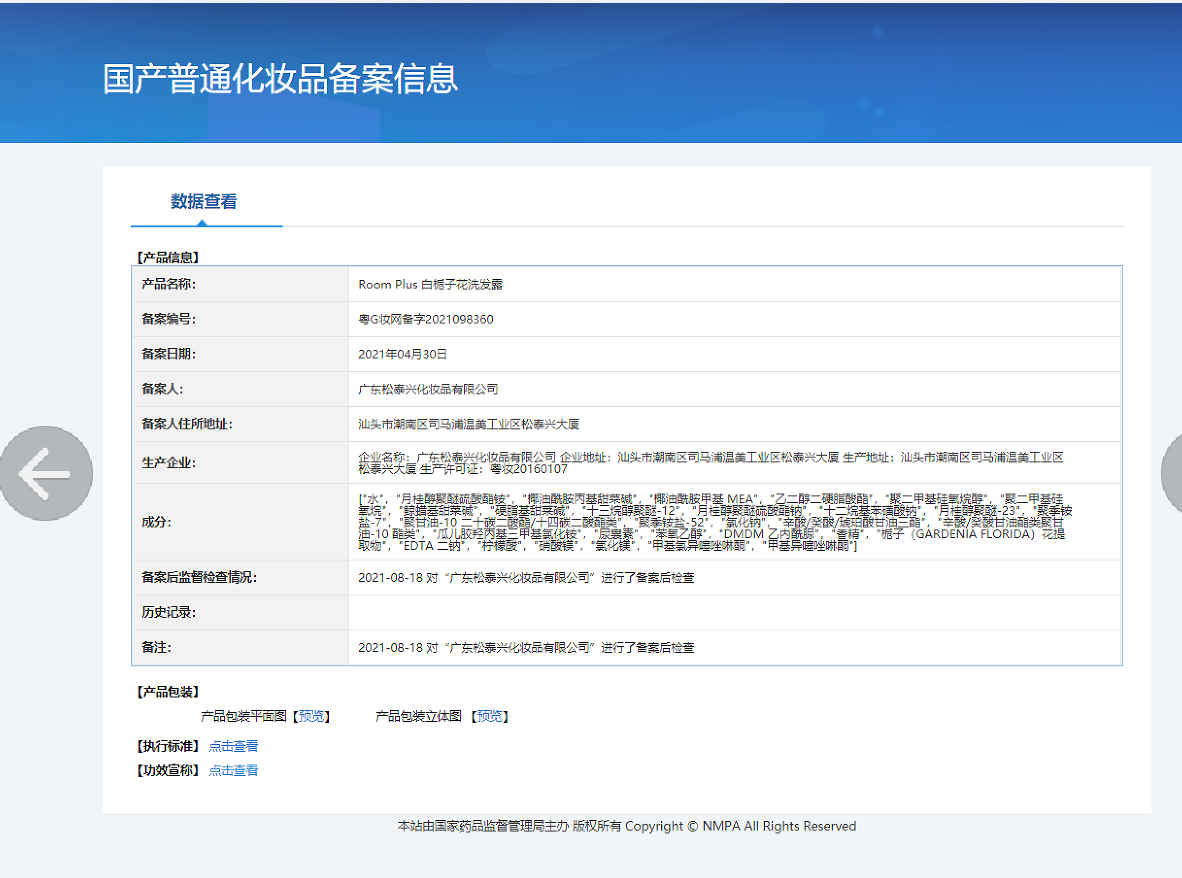Click the 国产普通化妆品备案信息 page title
1182x878 pixels.
click(280, 78)
